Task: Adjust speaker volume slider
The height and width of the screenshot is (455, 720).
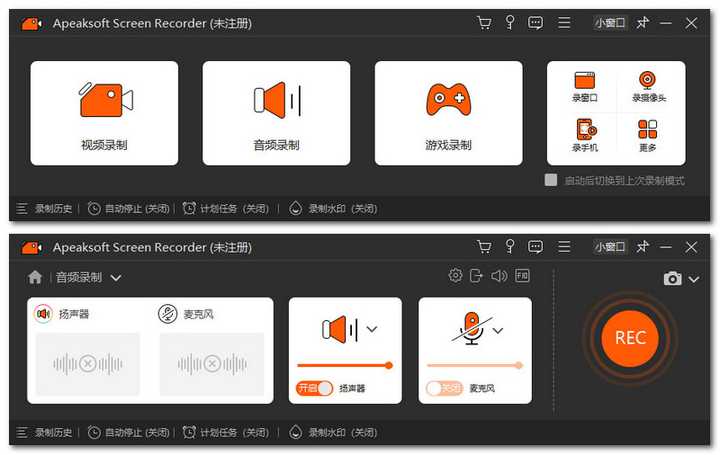Action: [345, 365]
